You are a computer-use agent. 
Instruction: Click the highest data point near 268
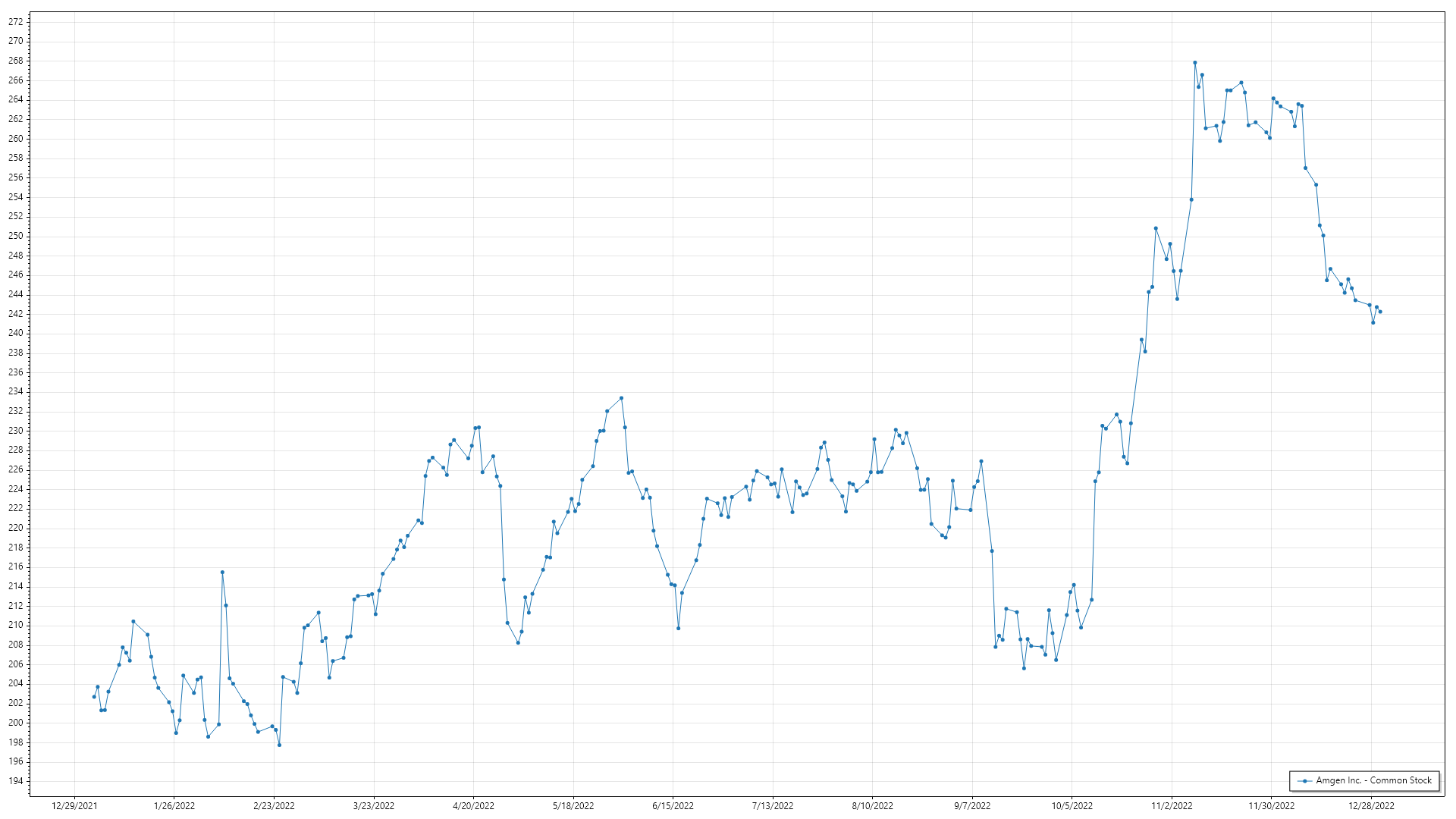pos(1194,63)
